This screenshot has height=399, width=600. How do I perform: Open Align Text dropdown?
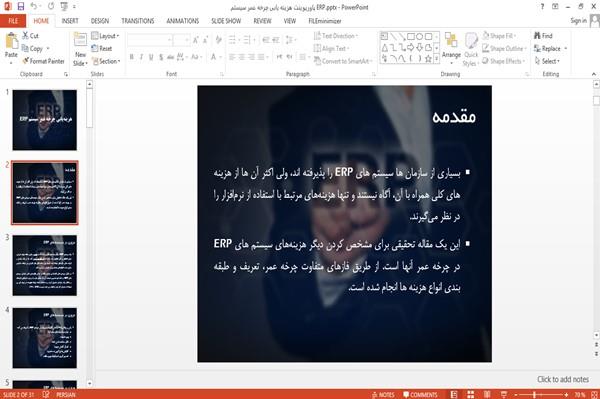tap(332, 49)
